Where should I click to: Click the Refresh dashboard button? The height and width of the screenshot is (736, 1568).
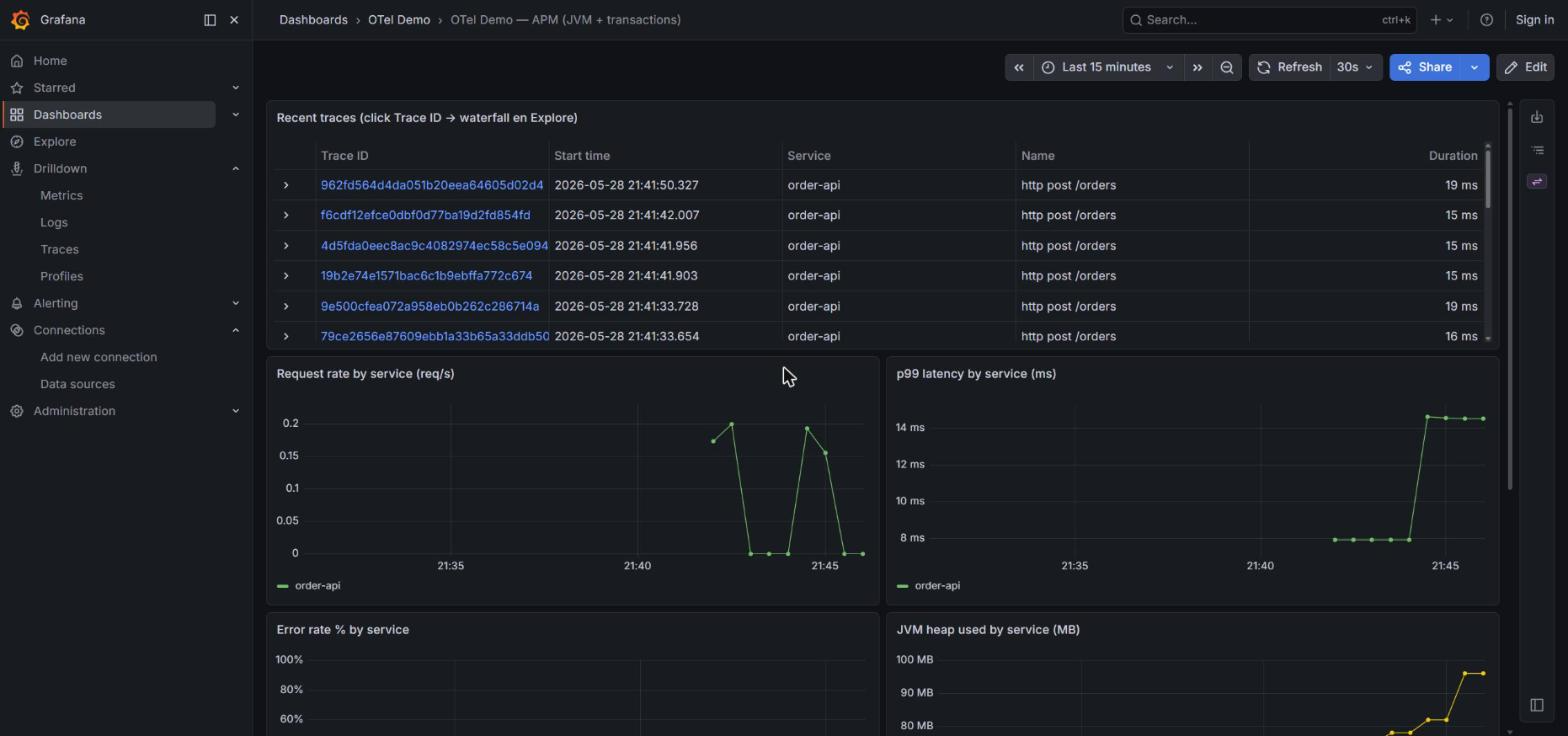click(x=1290, y=68)
